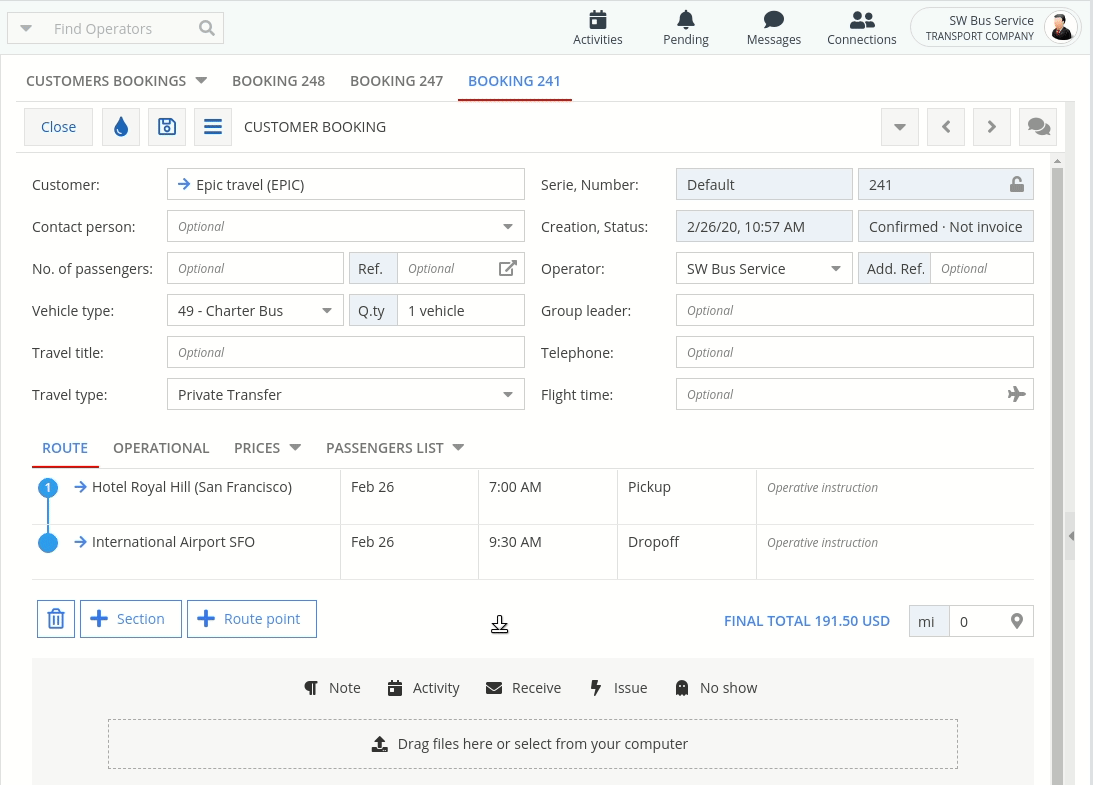This screenshot has height=785, width=1093.
Task: Click the water drop color icon
Action: 121,127
